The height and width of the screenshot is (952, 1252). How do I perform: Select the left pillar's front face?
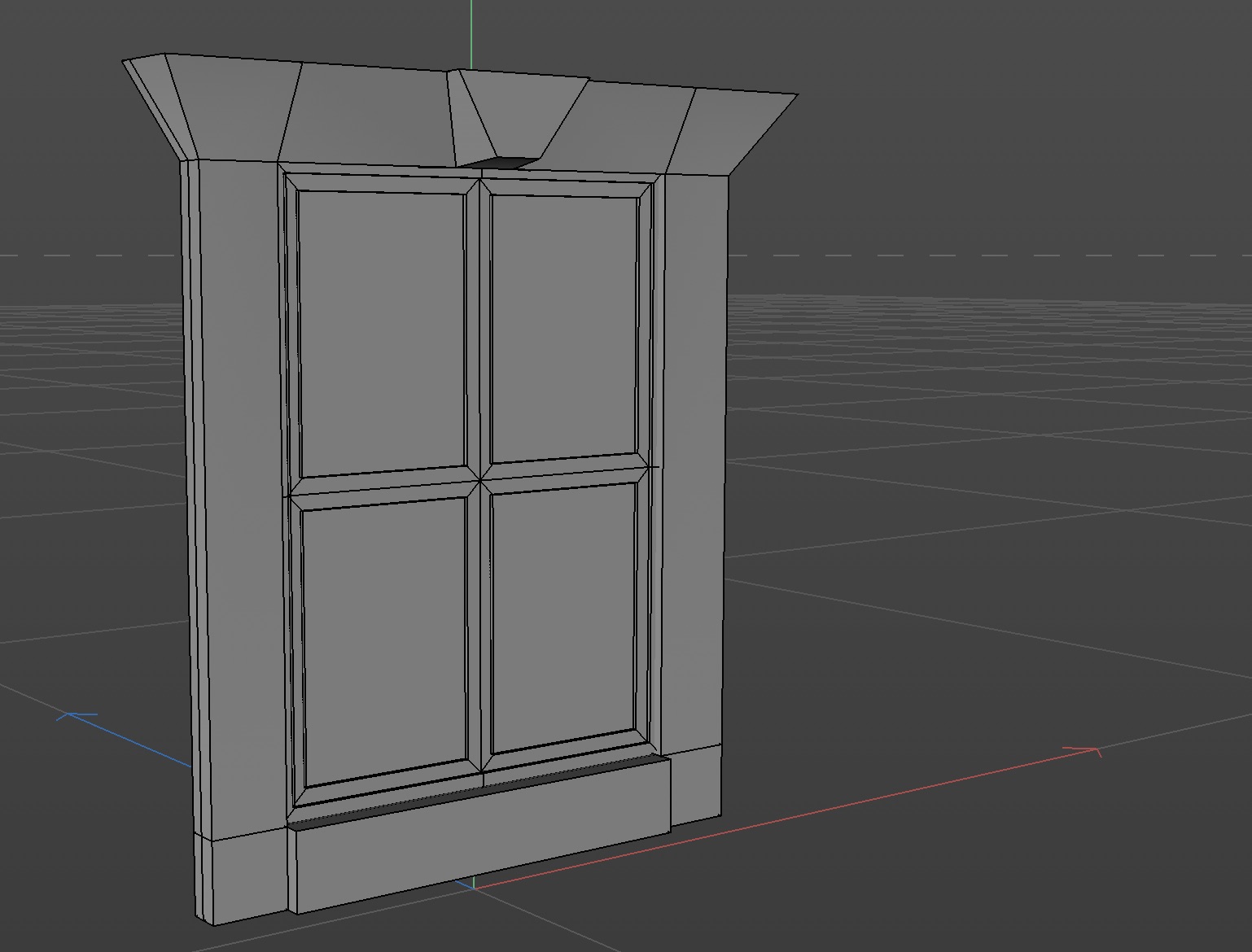click(x=240, y=488)
